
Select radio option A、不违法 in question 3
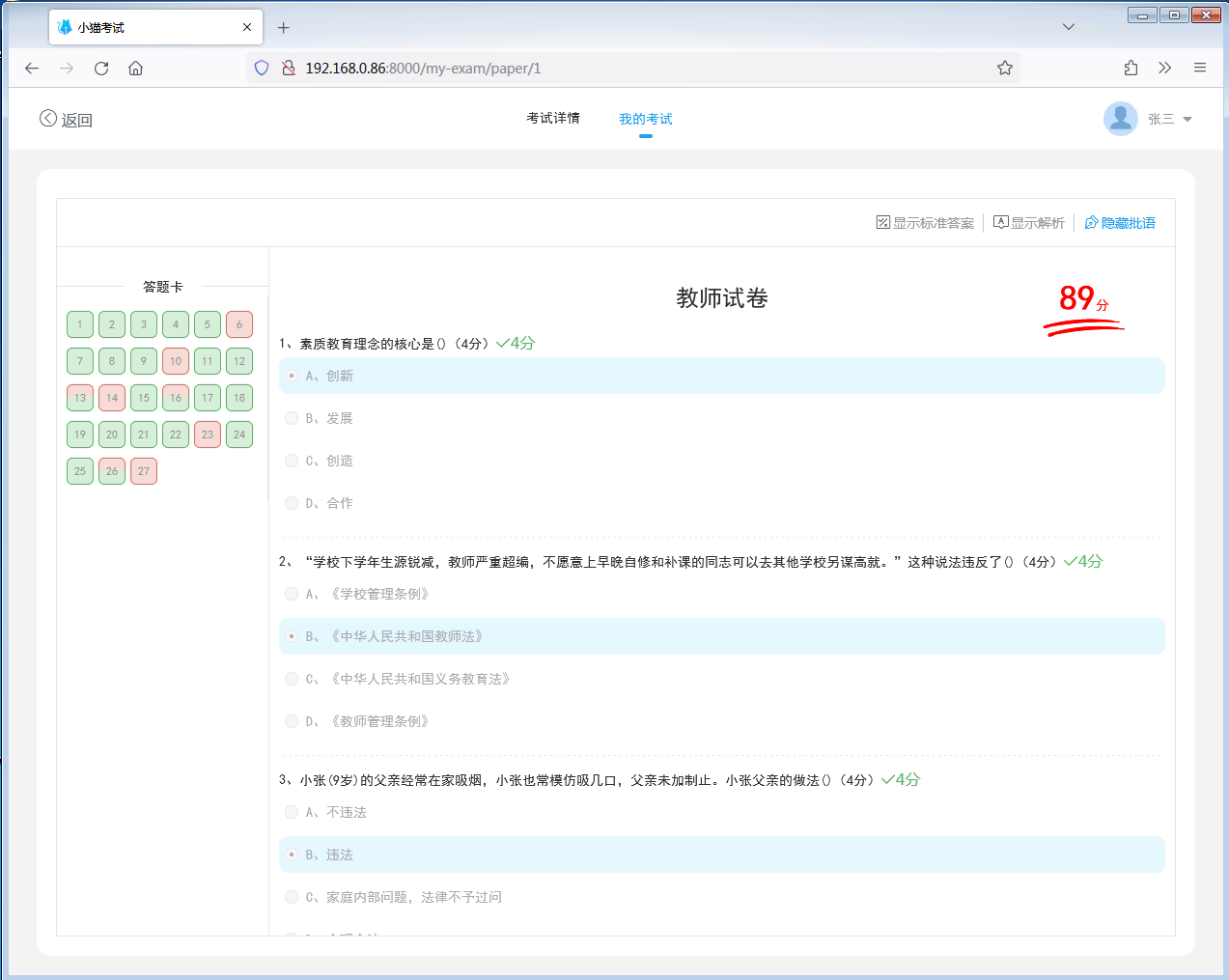tap(291, 812)
